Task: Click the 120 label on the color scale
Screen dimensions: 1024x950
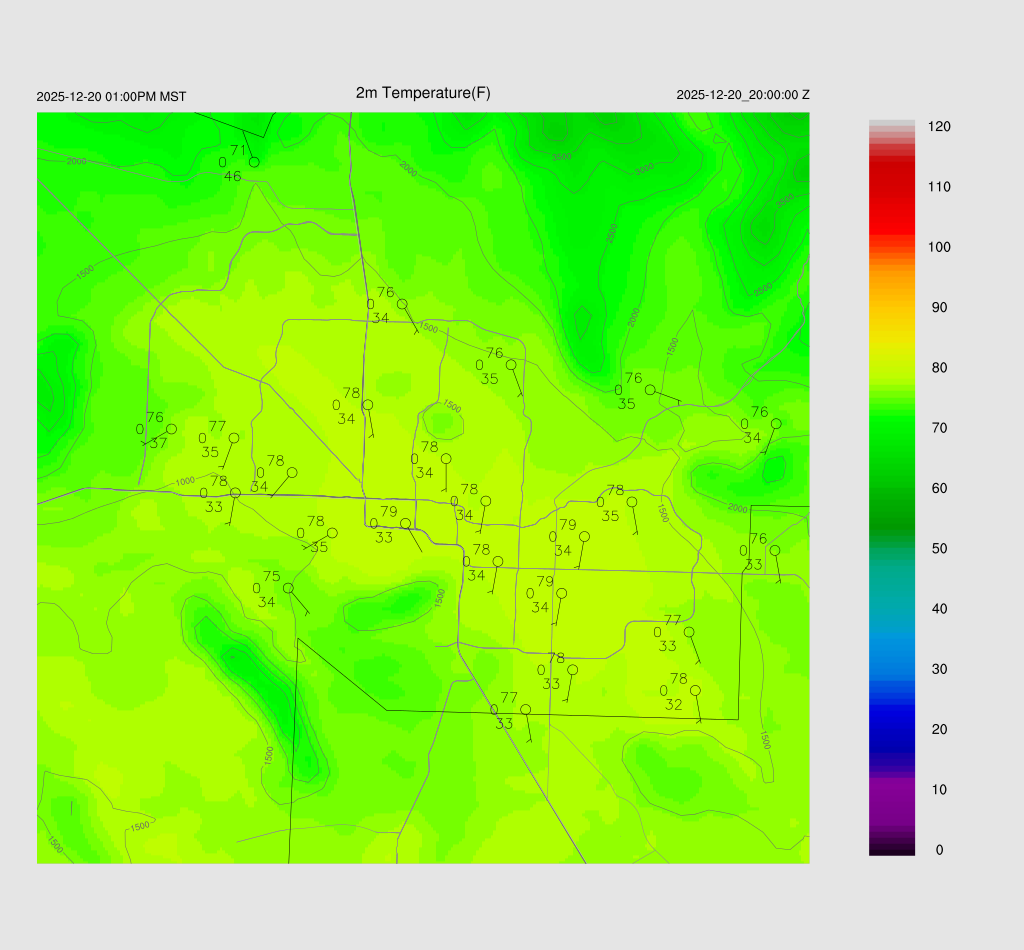Action: pos(939,127)
